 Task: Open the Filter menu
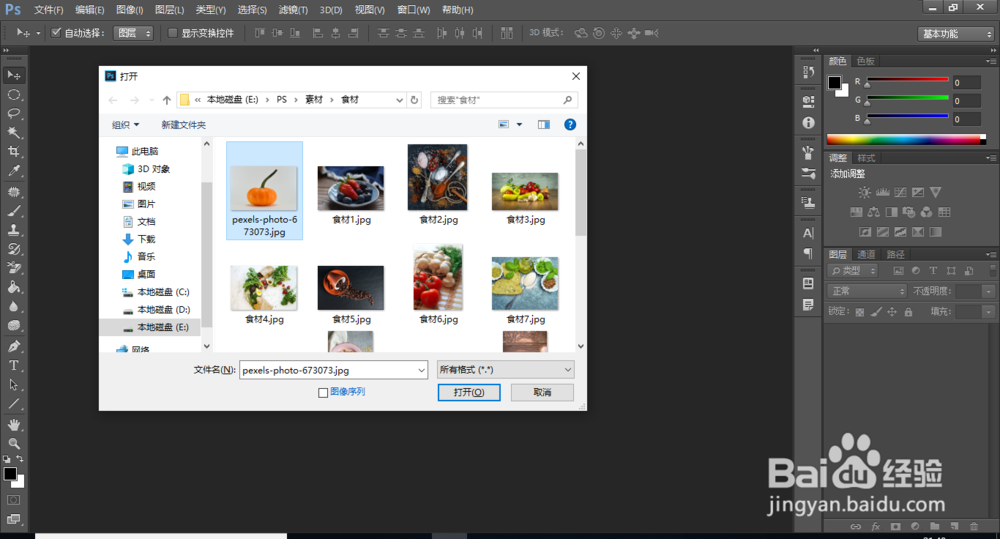pos(293,10)
